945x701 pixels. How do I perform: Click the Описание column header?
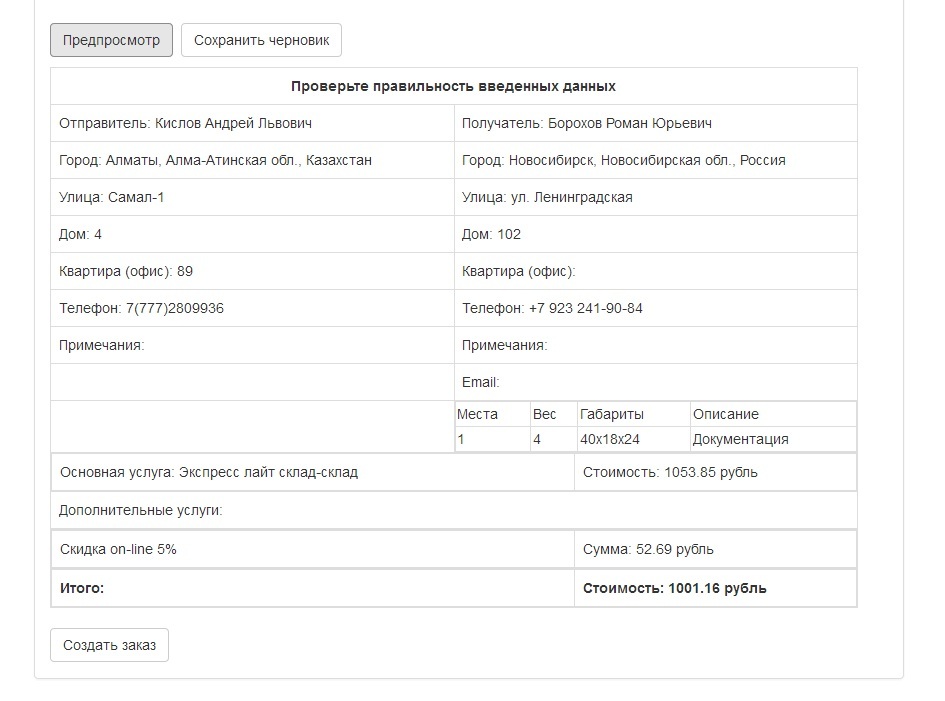[726, 414]
